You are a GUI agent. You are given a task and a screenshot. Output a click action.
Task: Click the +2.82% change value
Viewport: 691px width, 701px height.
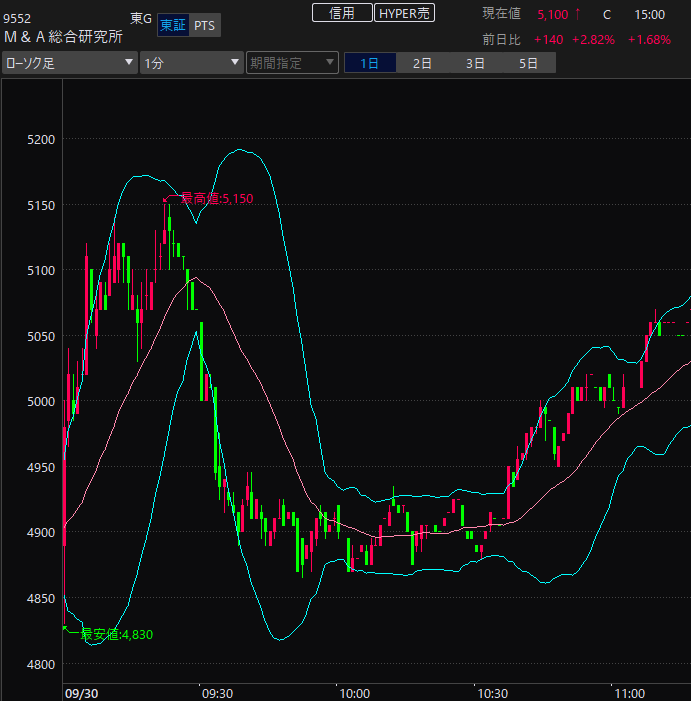(x=594, y=40)
